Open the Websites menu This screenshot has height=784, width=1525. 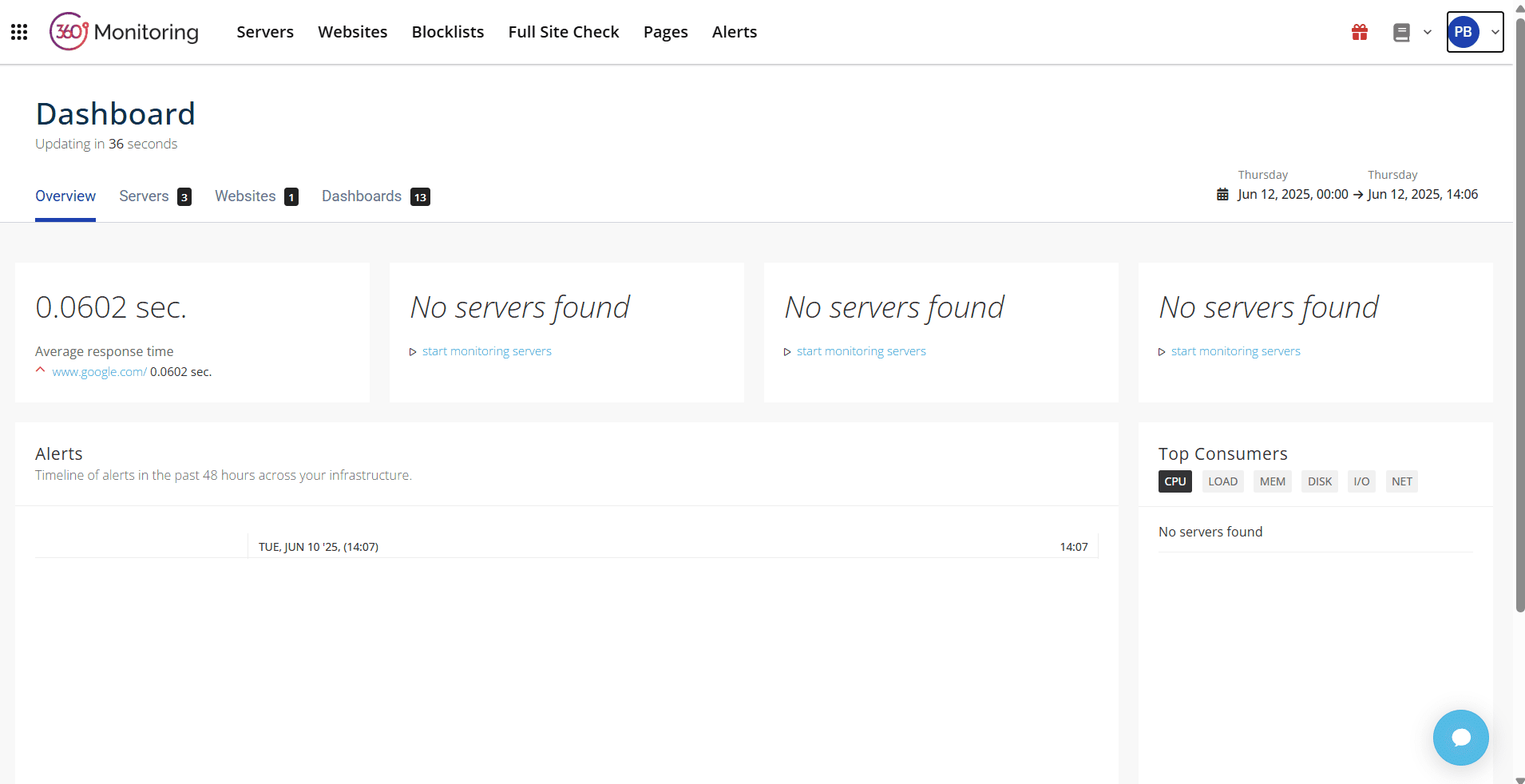353,32
